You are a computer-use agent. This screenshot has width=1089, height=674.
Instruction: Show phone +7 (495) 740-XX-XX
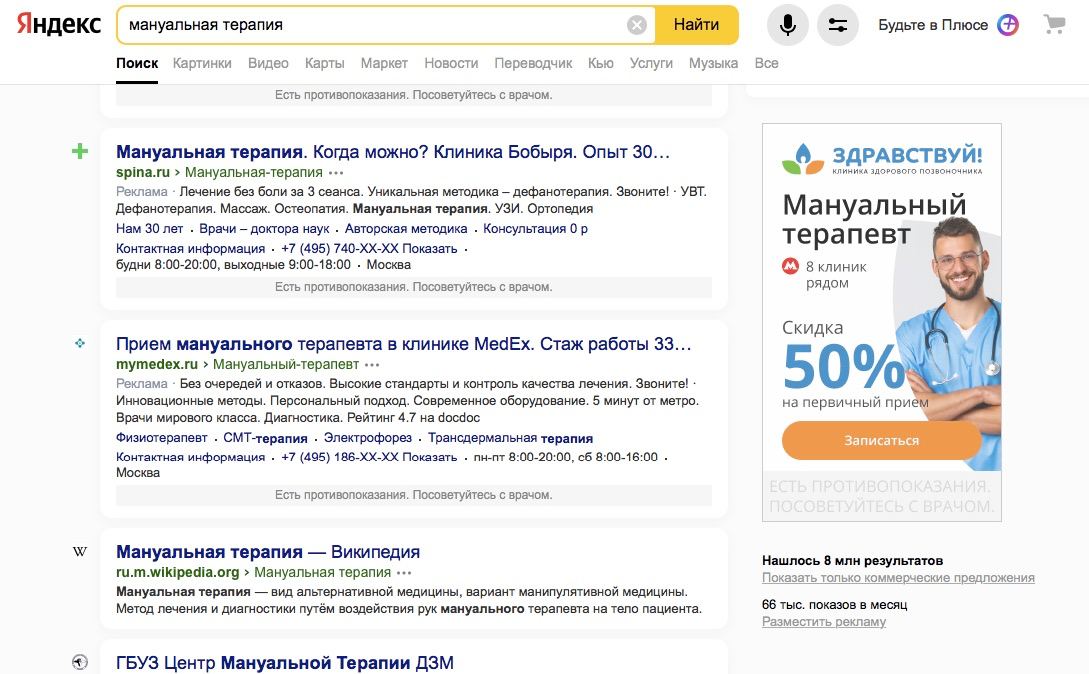[369, 249]
